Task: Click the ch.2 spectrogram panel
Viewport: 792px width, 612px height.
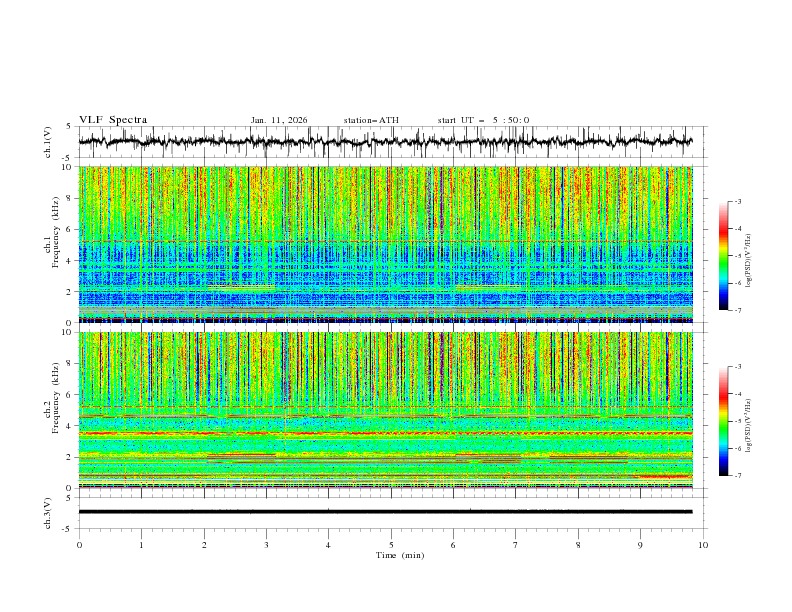Action: (x=385, y=410)
